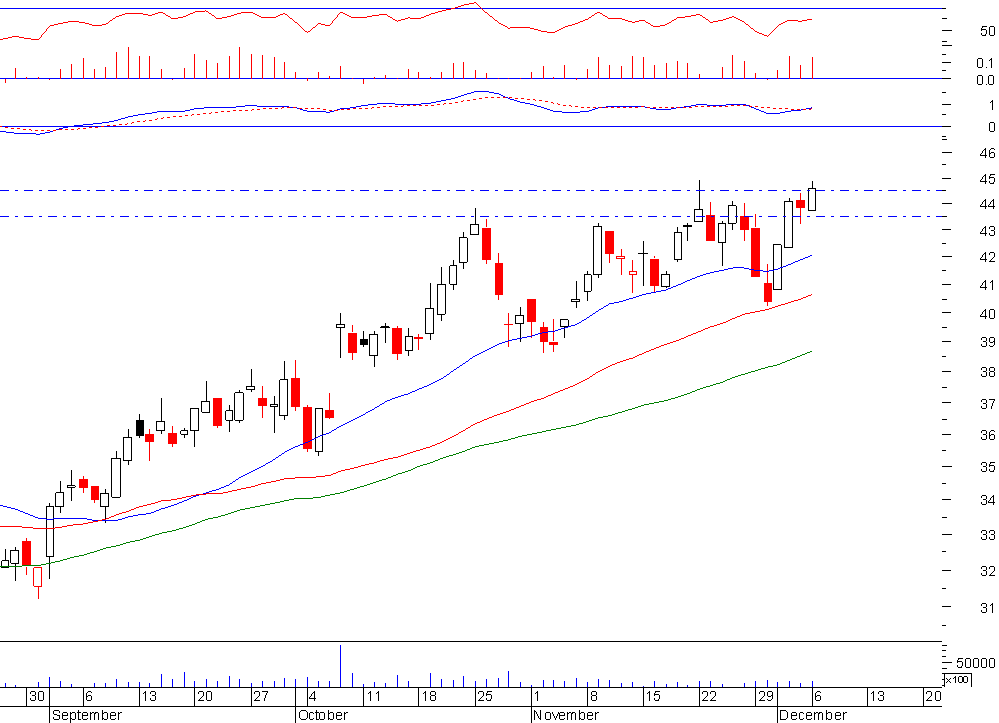The height and width of the screenshot is (723, 999).
Task: Click the date label 15 on time axis
Action: point(653,696)
